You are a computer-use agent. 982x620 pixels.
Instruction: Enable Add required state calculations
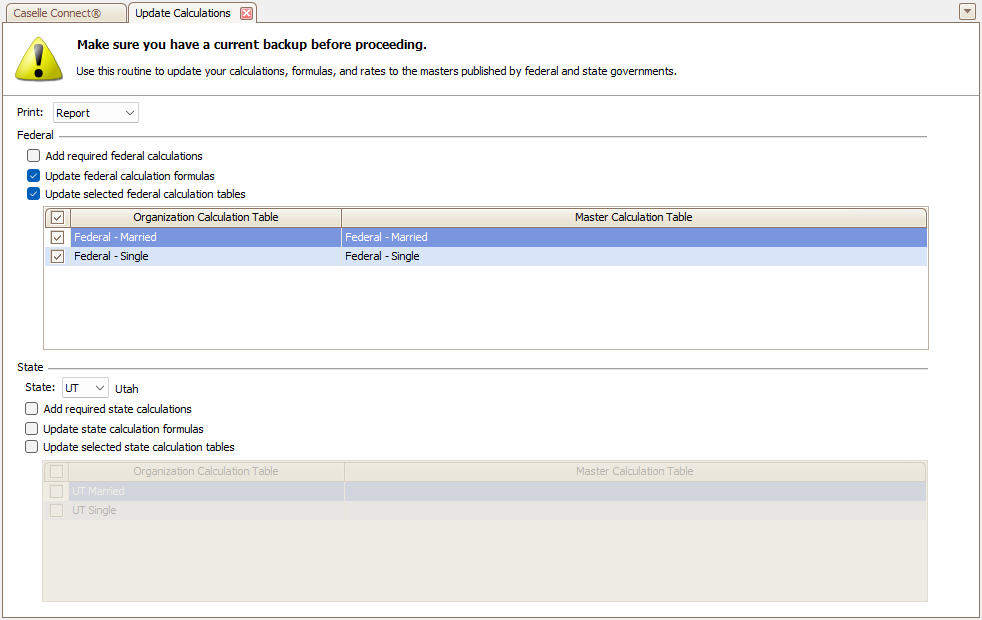33,409
